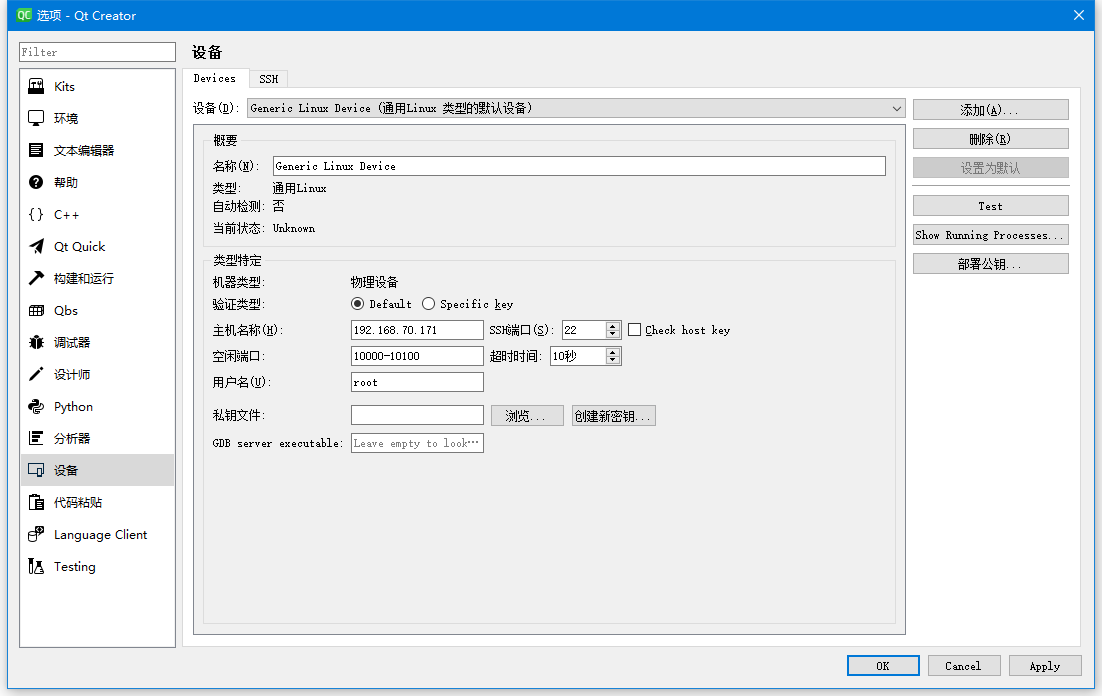The width and height of the screenshot is (1102, 696).
Task: Open the Qt Quick category
Action: coord(98,246)
